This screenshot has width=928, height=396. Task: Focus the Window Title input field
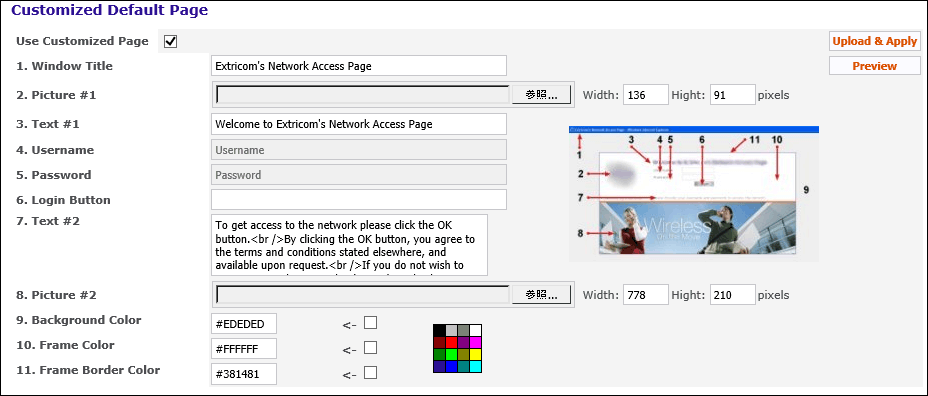click(x=359, y=66)
